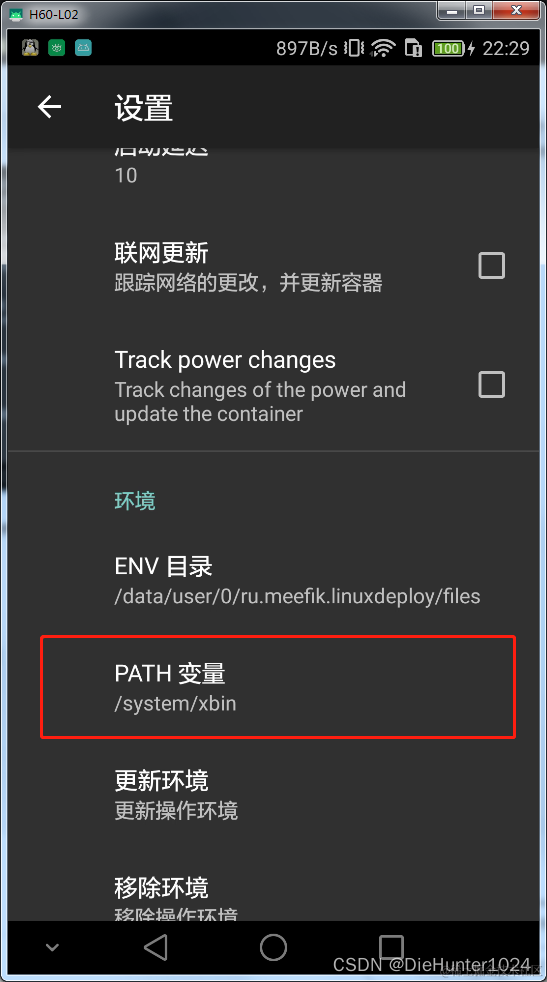The width and height of the screenshot is (547, 982).
Task: Tap 更新环境 to update the environment
Action: (273, 795)
